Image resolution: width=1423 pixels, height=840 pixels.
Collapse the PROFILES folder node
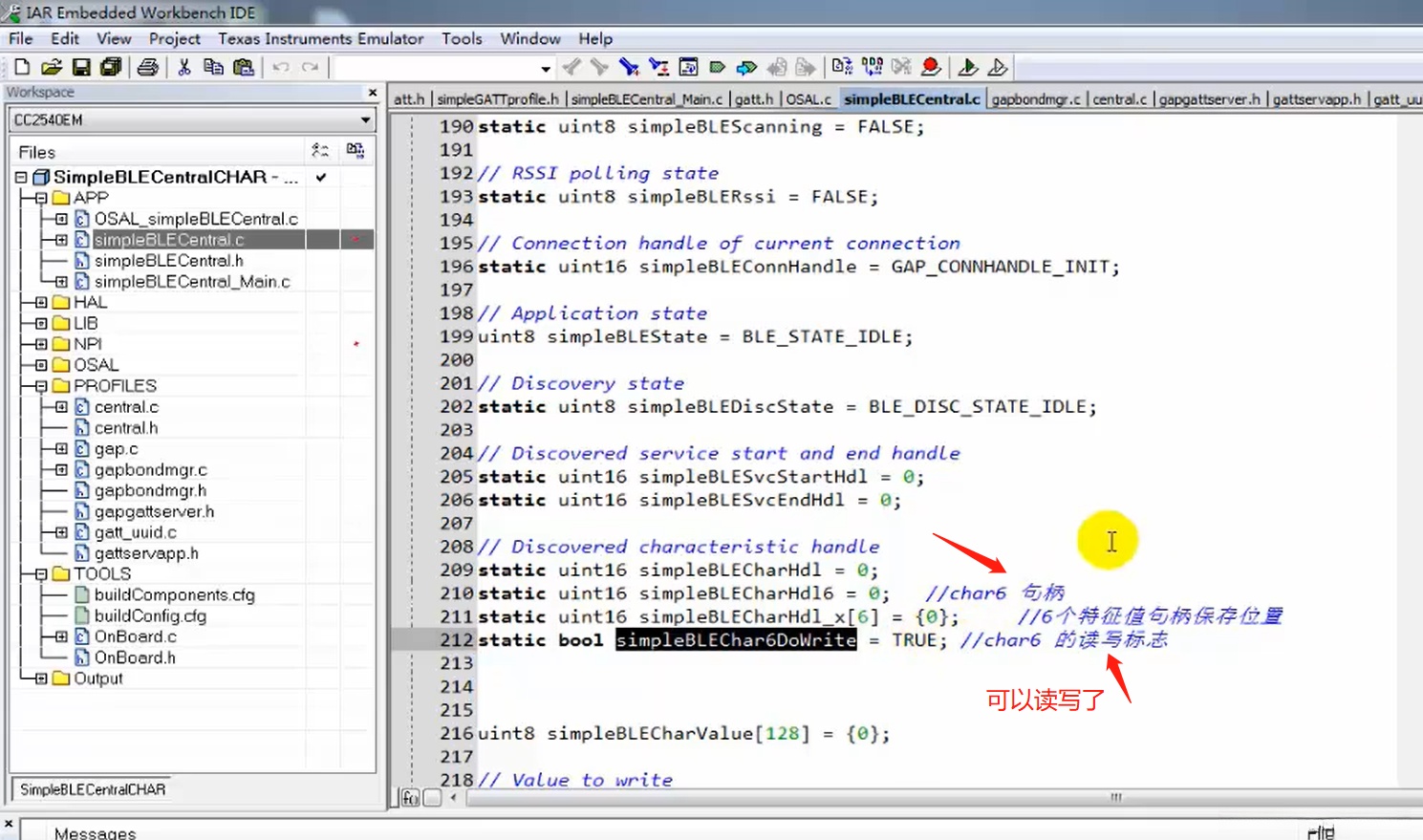coord(41,386)
